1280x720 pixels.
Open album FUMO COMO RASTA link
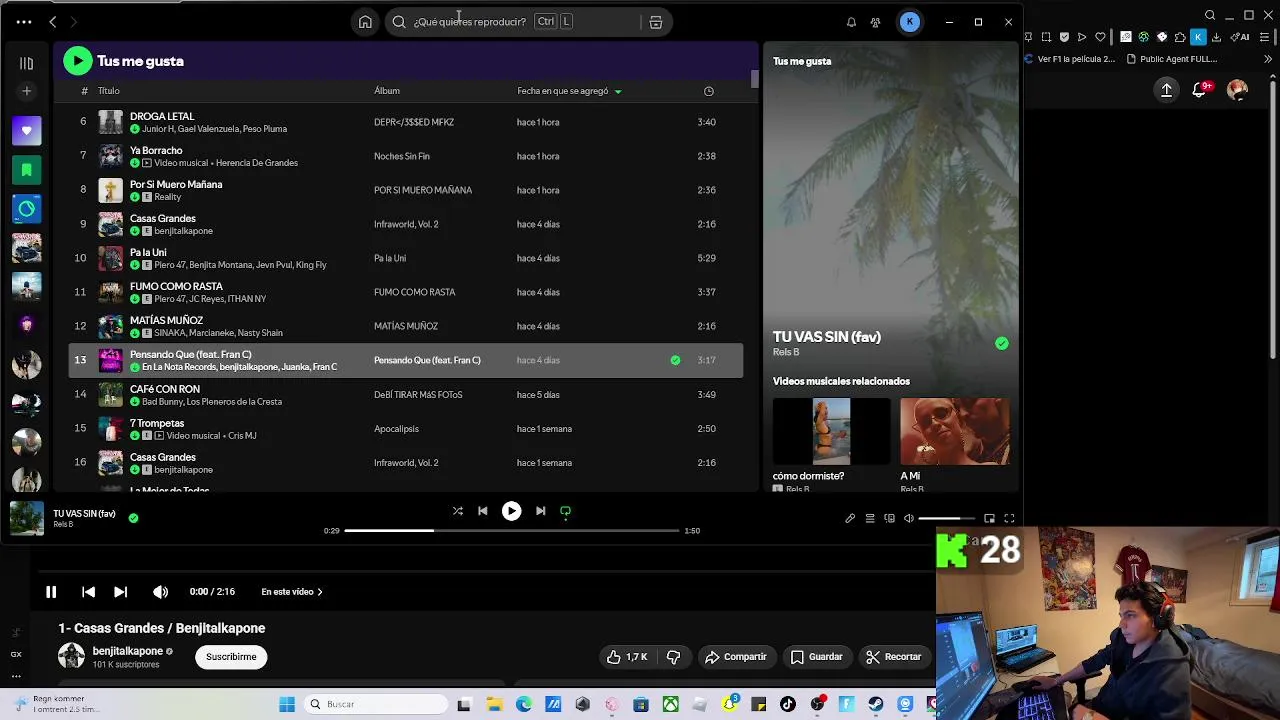click(x=414, y=292)
